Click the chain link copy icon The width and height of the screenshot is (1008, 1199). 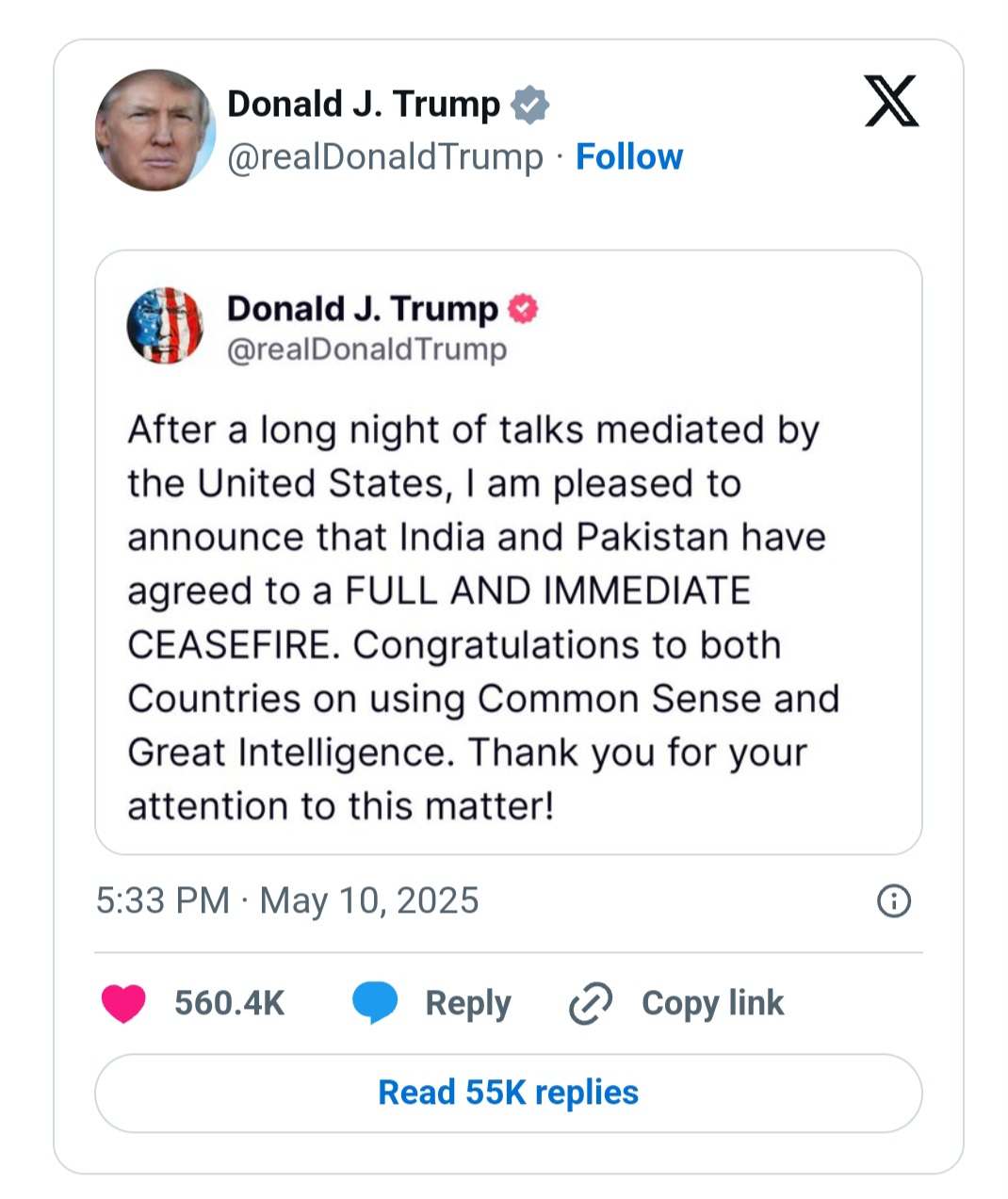tap(591, 1004)
